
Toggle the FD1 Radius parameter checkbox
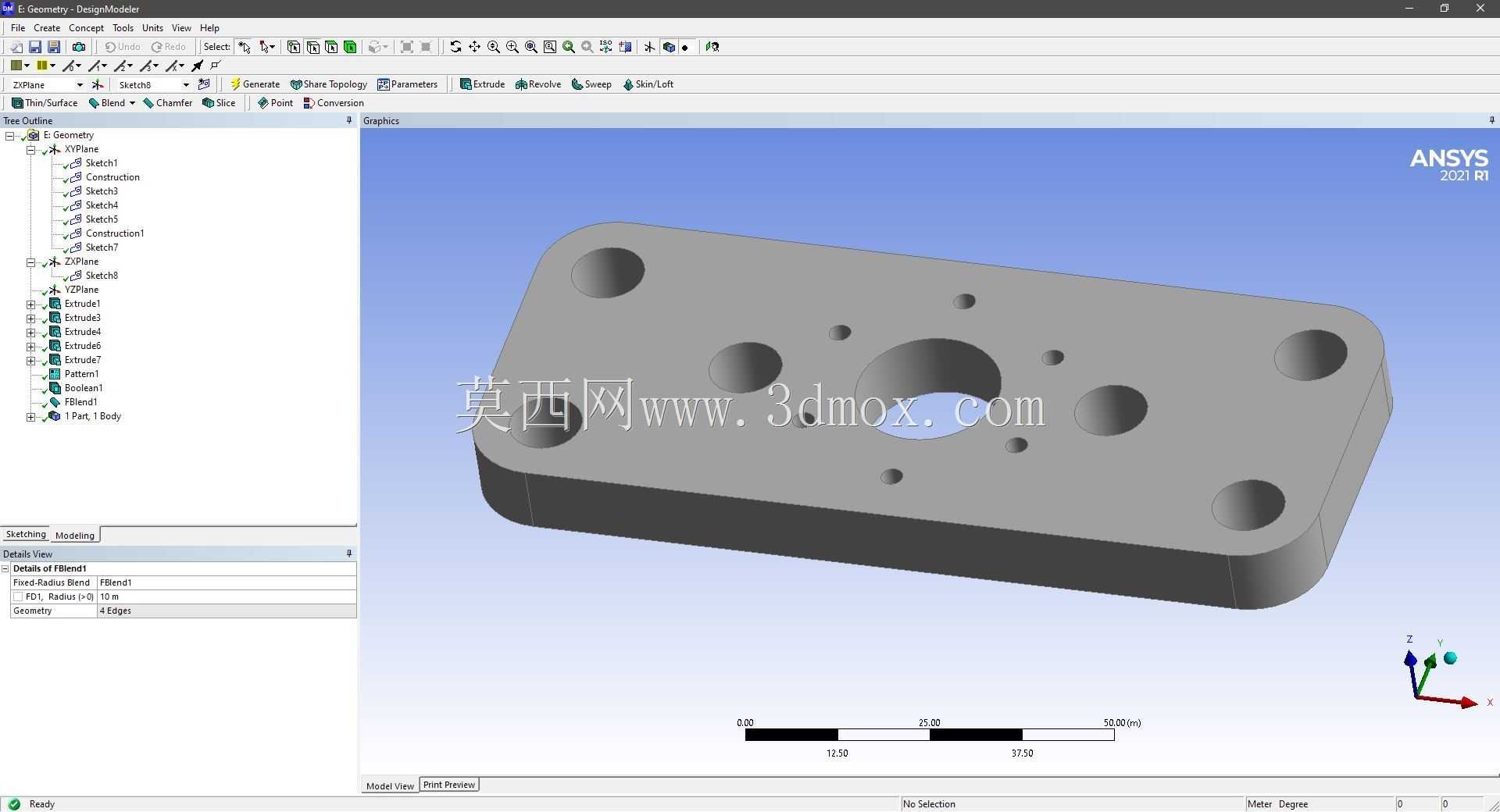pos(18,597)
